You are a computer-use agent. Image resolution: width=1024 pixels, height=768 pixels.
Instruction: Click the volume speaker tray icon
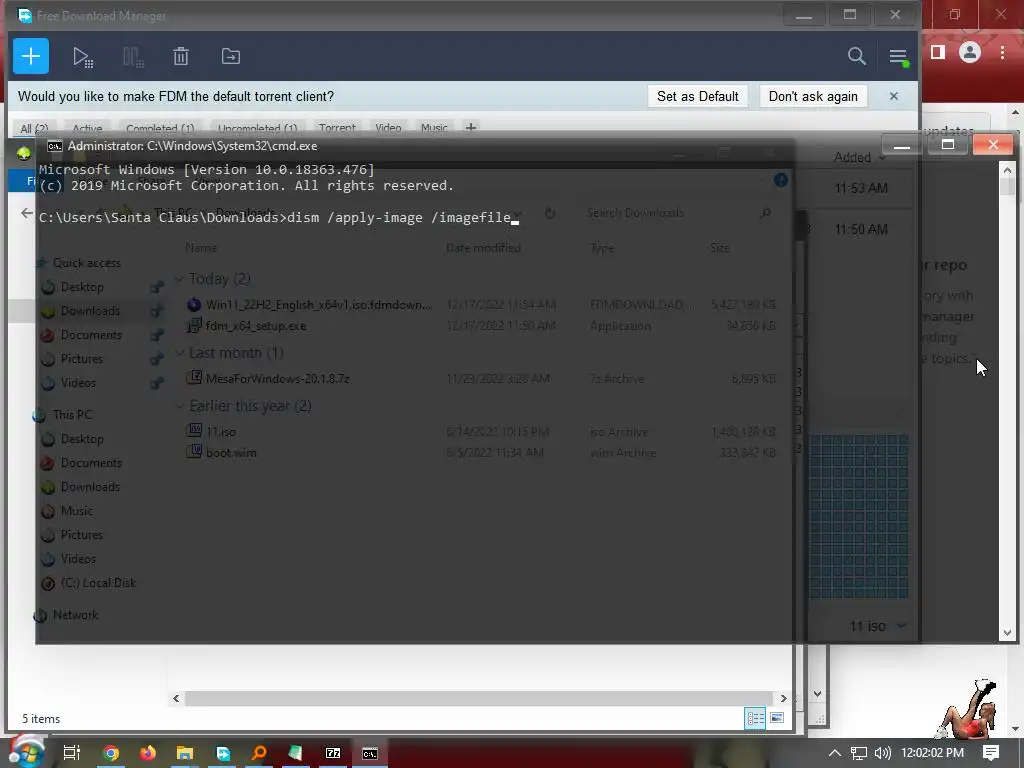[882, 753]
